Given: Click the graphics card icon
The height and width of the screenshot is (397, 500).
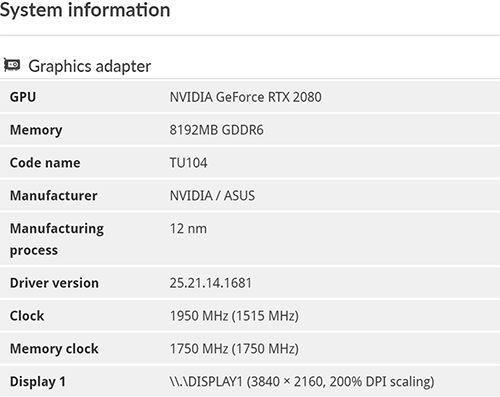Looking at the screenshot, I should [x=12, y=65].
